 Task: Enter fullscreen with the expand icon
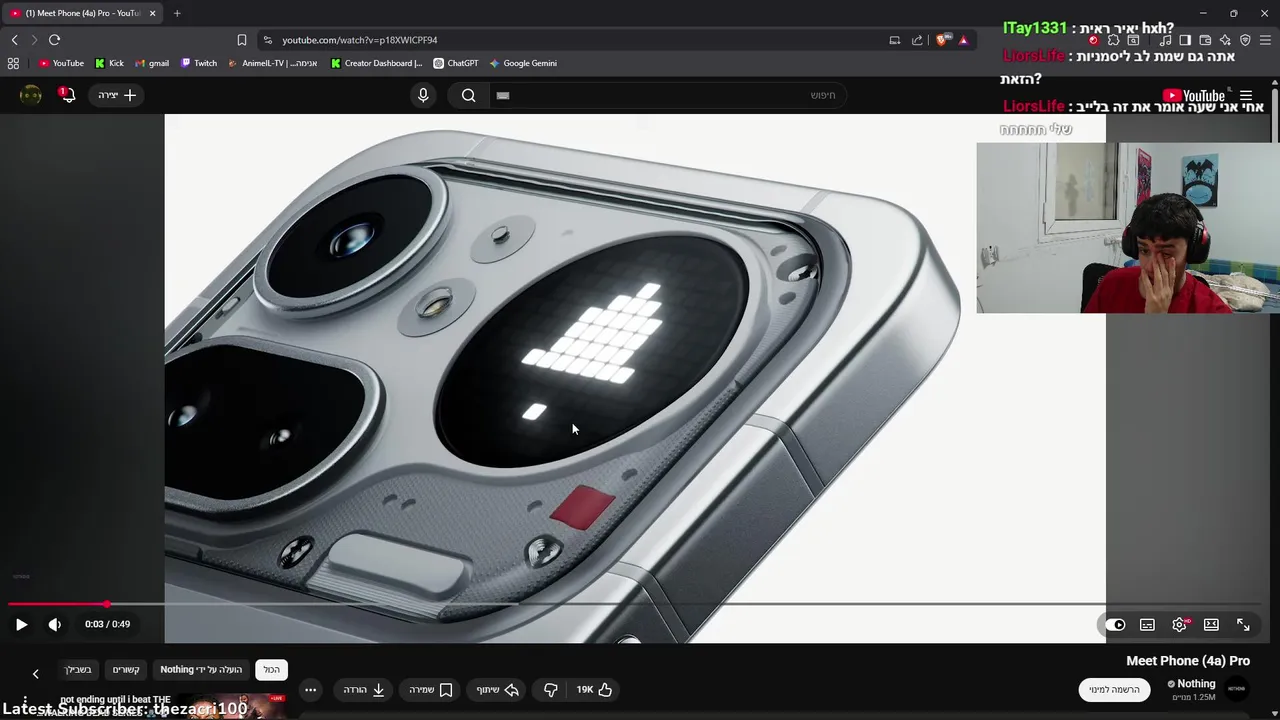click(x=1243, y=625)
